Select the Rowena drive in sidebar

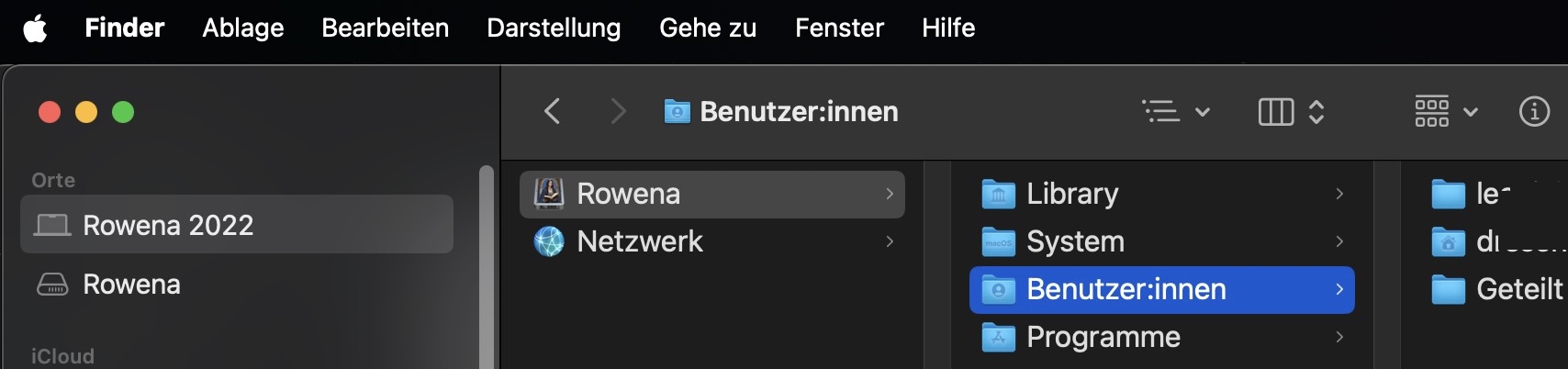click(x=131, y=285)
